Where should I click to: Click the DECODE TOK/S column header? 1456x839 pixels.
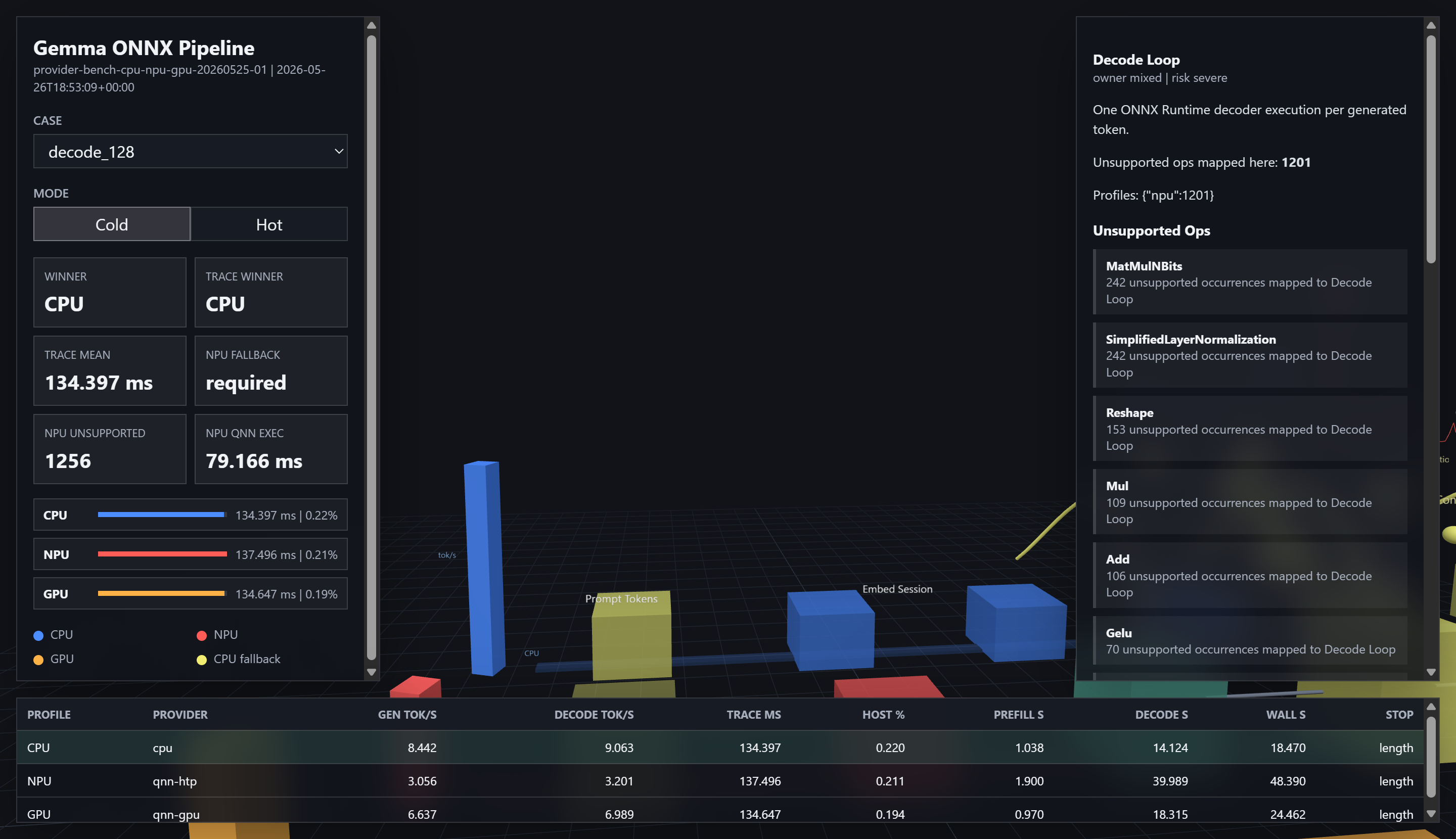coord(594,715)
